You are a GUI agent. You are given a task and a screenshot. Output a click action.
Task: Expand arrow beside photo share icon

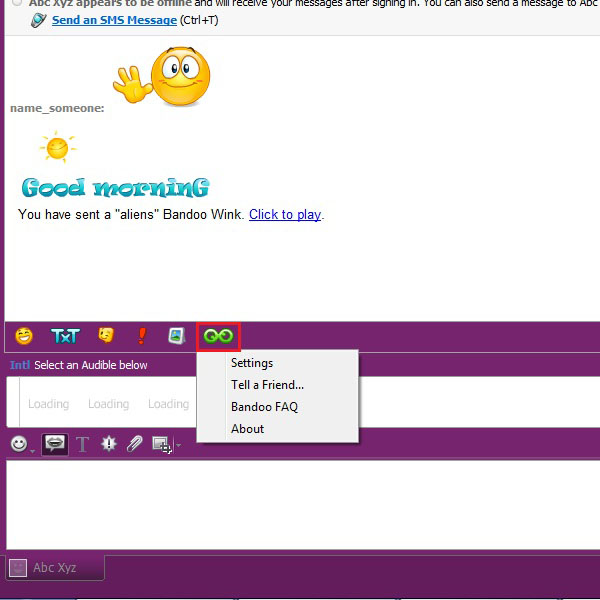(x=178, y=445)
